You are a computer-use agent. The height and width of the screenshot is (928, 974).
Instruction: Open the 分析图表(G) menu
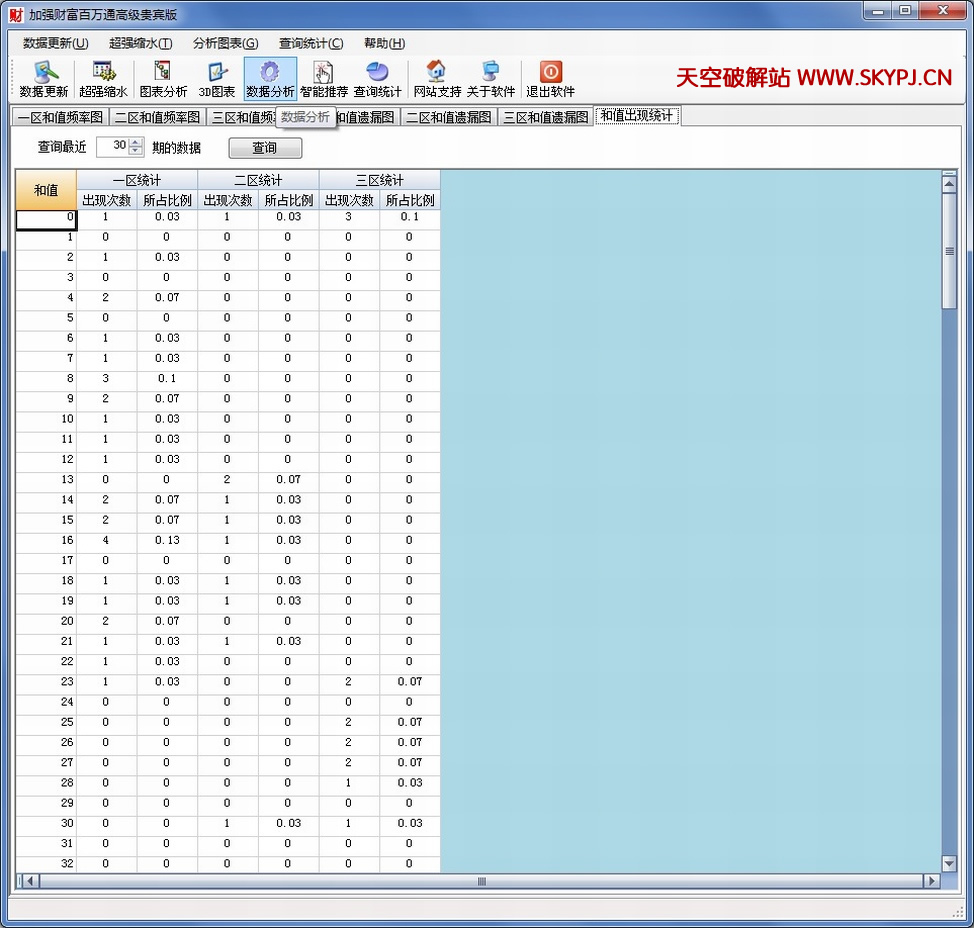coord(225,43)
